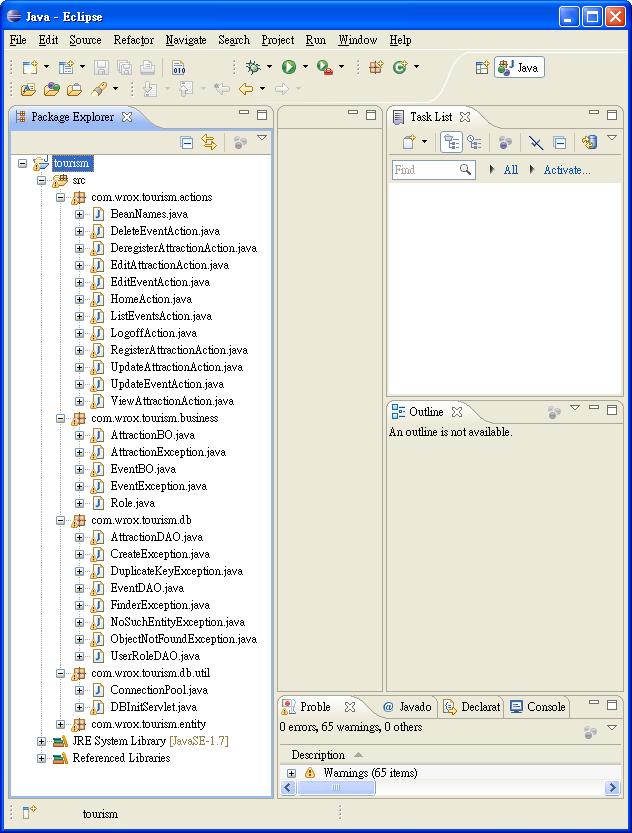The height and width of the screenshot is (833, 632).
Task: Expand the JRE System Library node
Action: pos(41,741)
